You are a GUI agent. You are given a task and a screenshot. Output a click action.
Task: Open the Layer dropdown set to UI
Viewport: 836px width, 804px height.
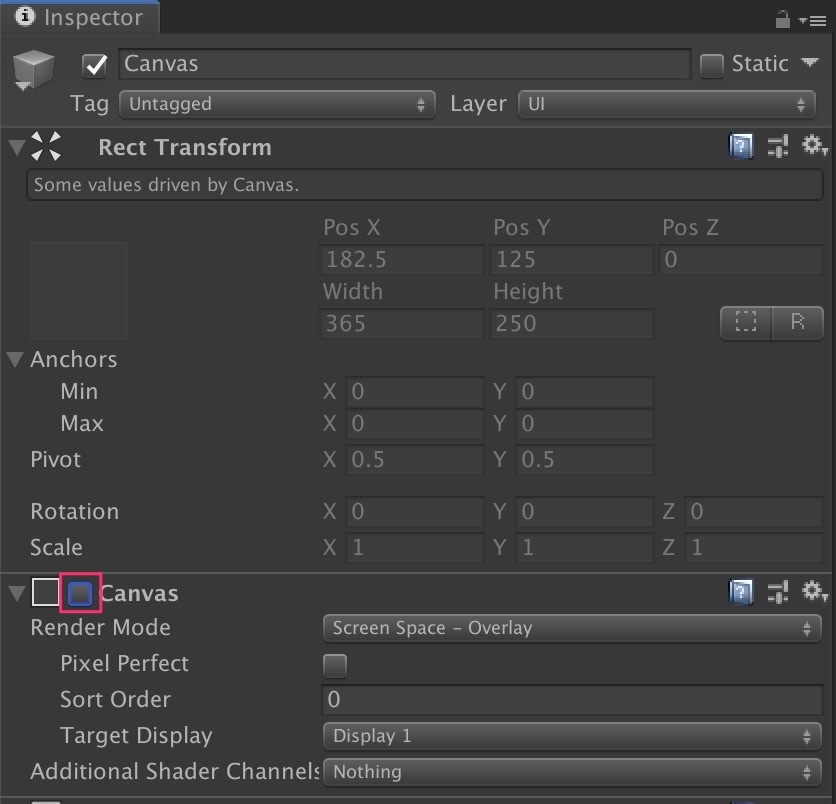click(x=666, y=104)
